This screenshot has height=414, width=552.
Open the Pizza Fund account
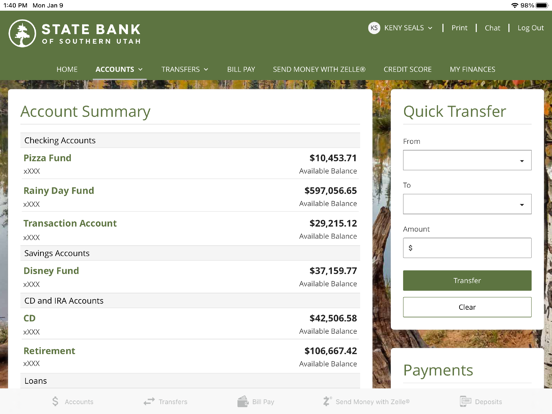tap(47, 158)
